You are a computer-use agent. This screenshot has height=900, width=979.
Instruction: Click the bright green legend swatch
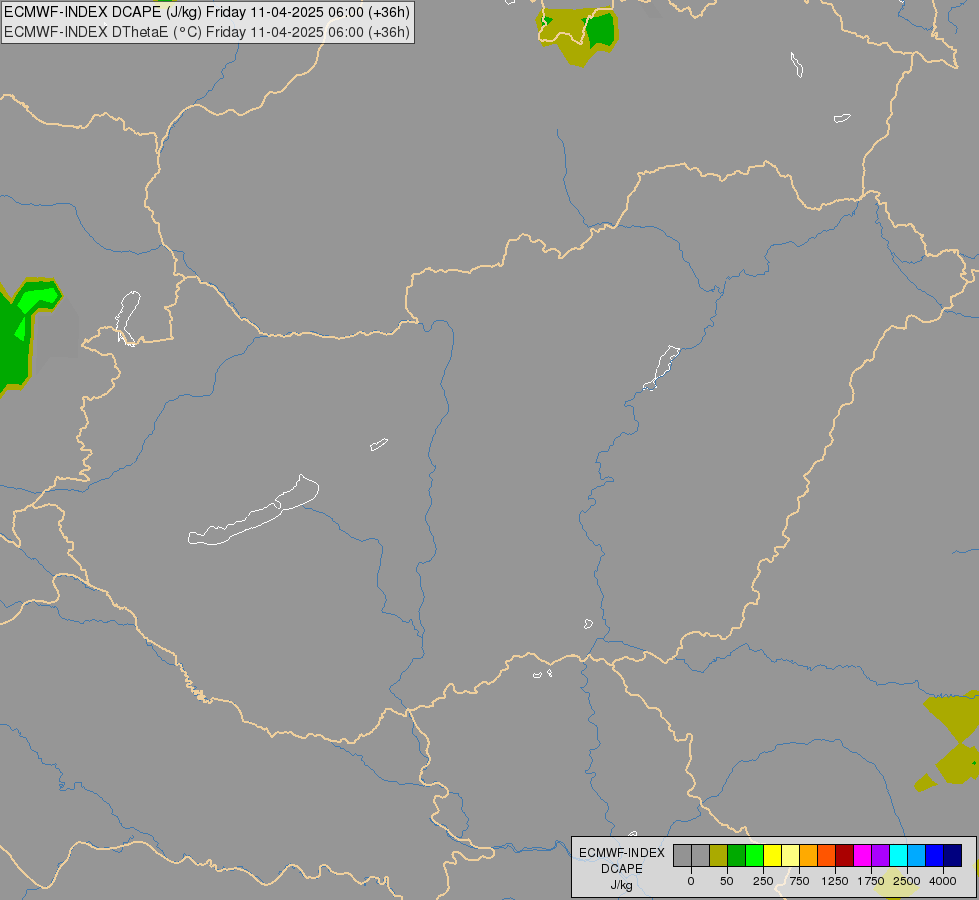(x=754, y=856)
